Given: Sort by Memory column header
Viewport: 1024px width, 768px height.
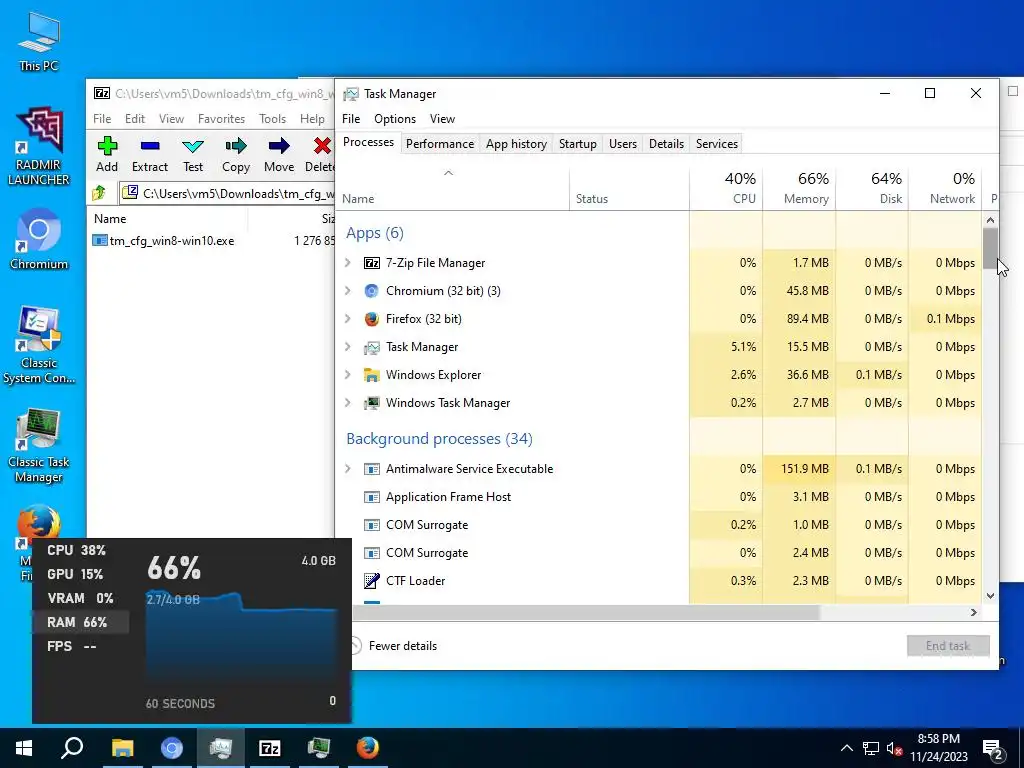Looking at the screenshot, I should (799, 189).
